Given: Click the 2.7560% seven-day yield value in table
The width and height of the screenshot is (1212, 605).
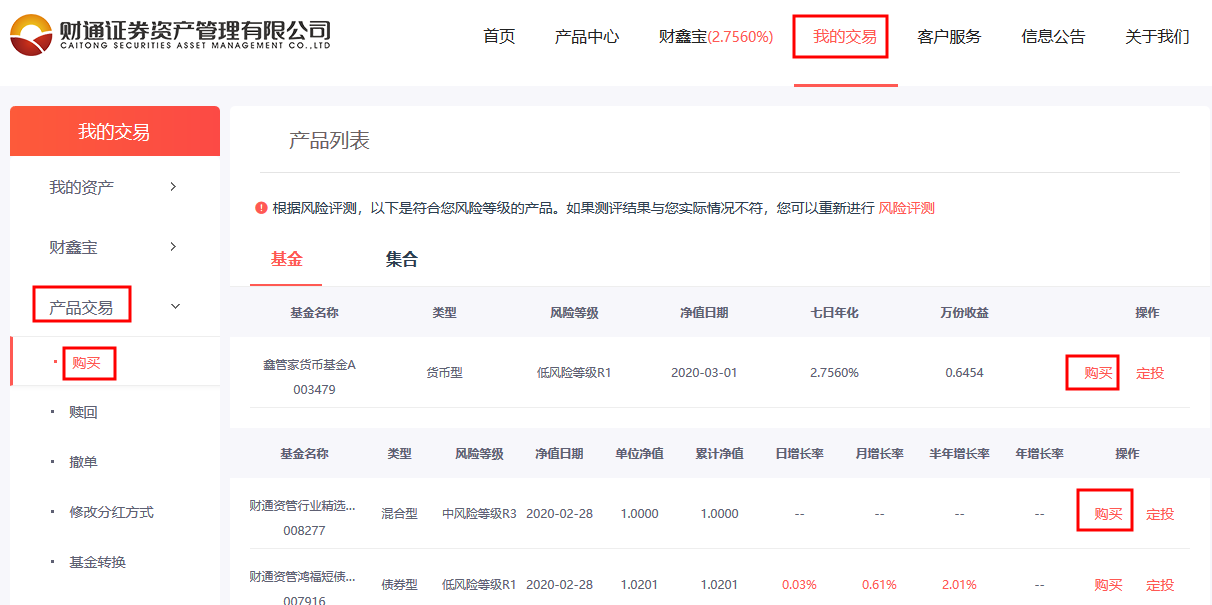Looking at the screenshot, I should pyautogui.click(x=834, y=373).
